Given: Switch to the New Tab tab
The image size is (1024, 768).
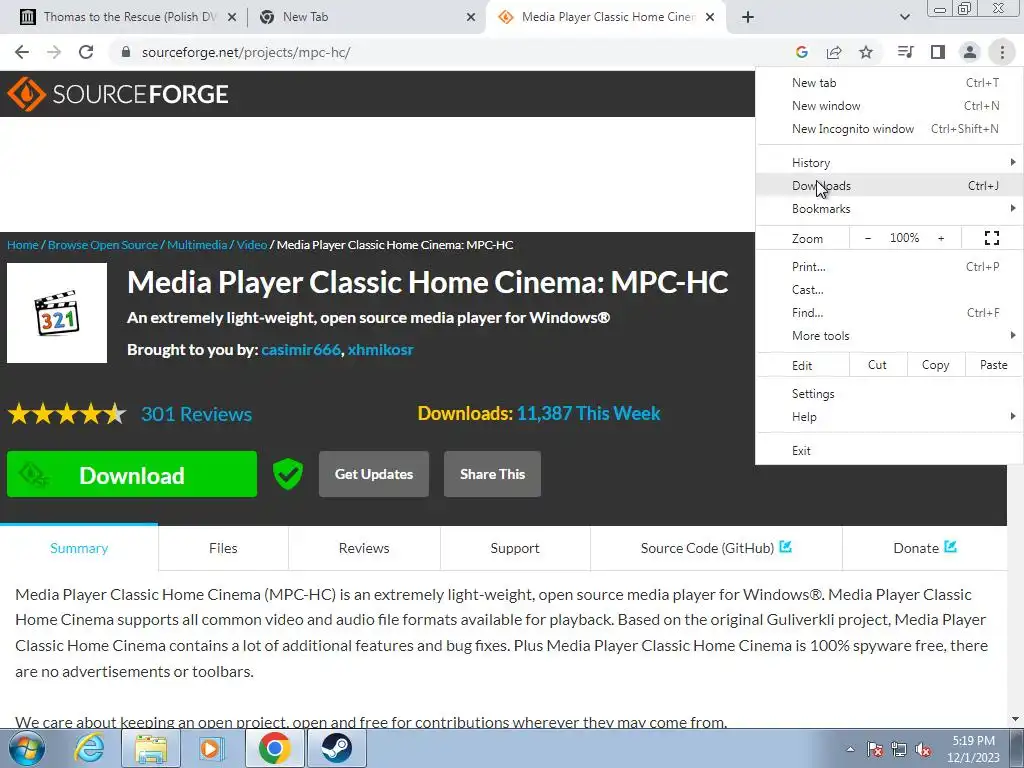Looking at the screenshot, I should tap(367, 17).
